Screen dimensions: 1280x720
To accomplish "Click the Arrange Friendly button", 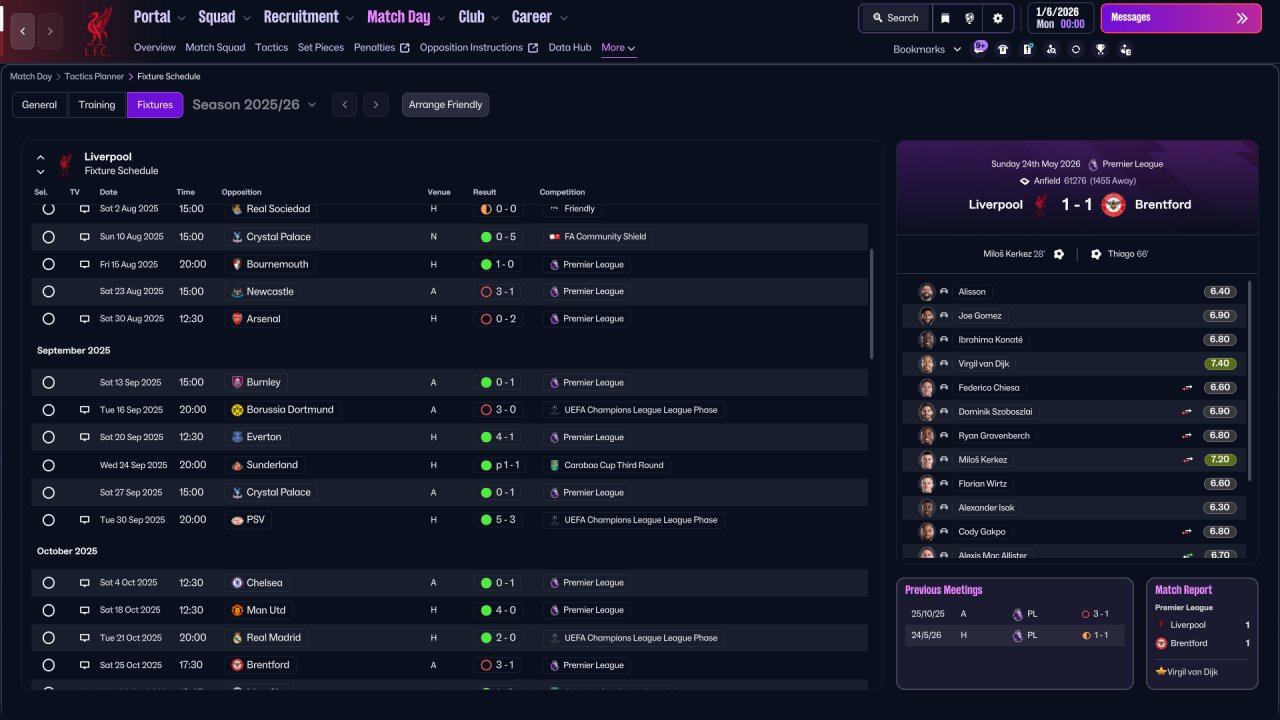I will point(446,105).
